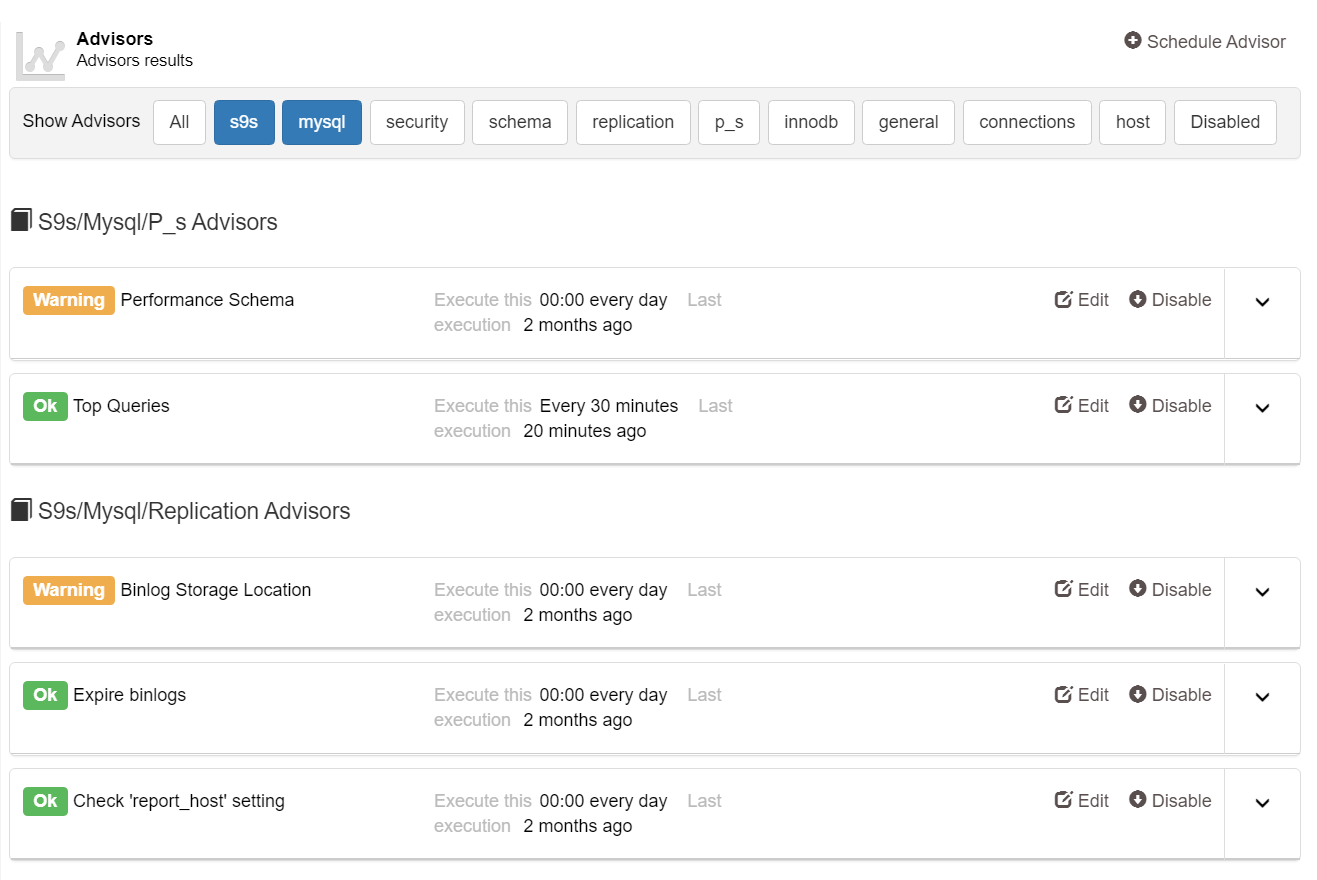Screen dimensions: 1317x880
Task: Click Edit text for Check 'report_host' setting
Action: [1093, 801]
